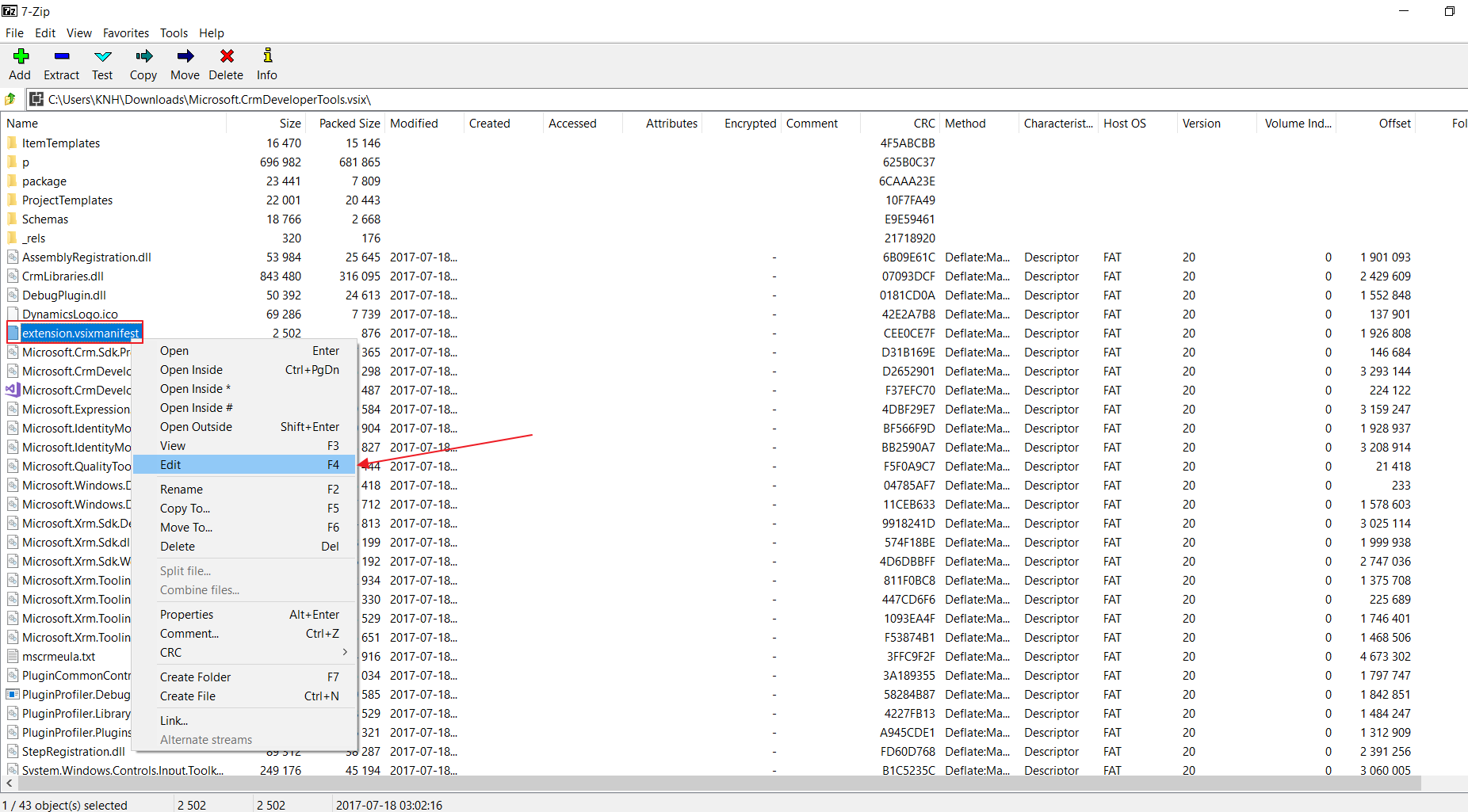Choose Rename in context menu

click(244, 490)
